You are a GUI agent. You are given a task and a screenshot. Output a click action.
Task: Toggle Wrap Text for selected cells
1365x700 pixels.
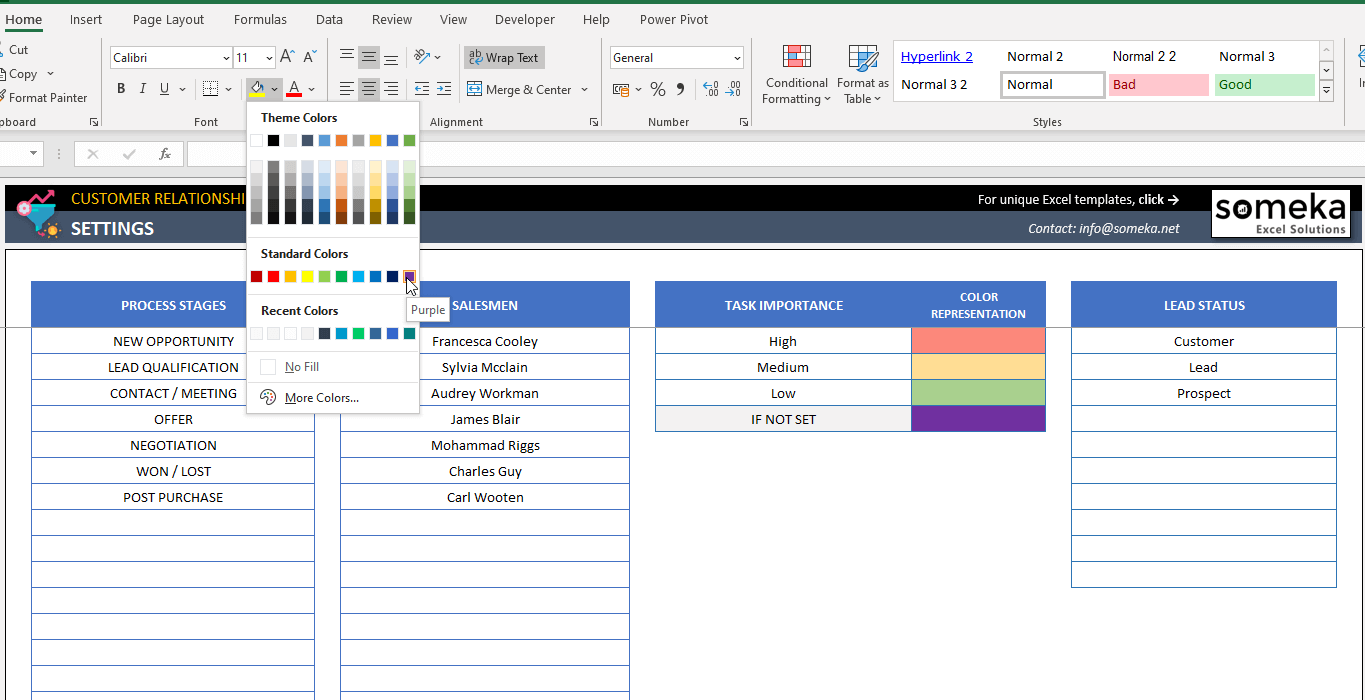point(504,57)
